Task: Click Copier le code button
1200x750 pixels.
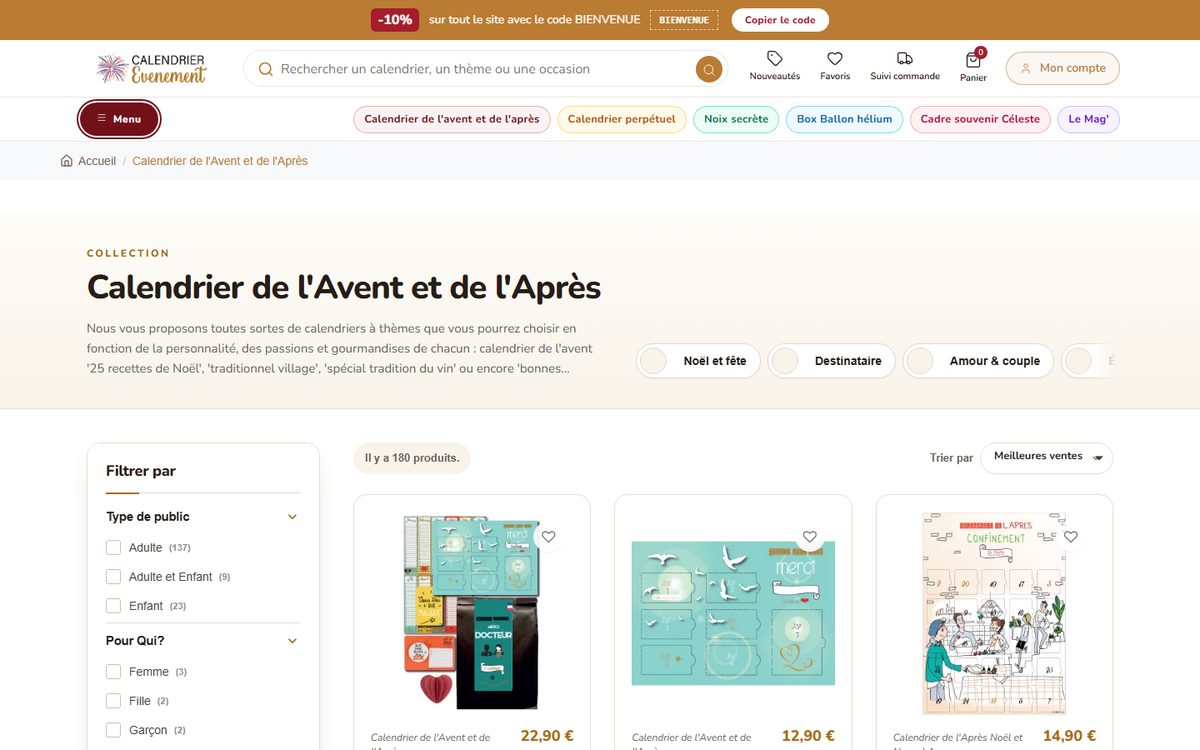Action: [780, 20]
